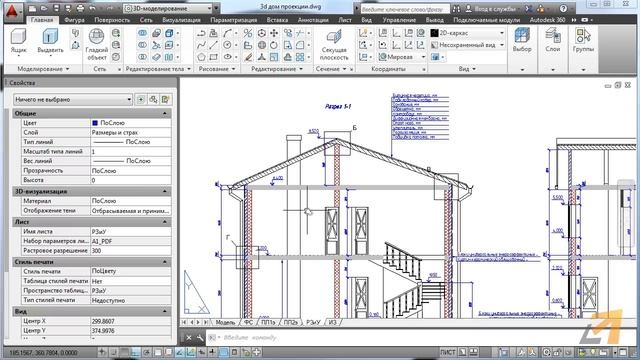
Task: Open the 3D-моделирование workspace dropdown
Action: [168, 8]
